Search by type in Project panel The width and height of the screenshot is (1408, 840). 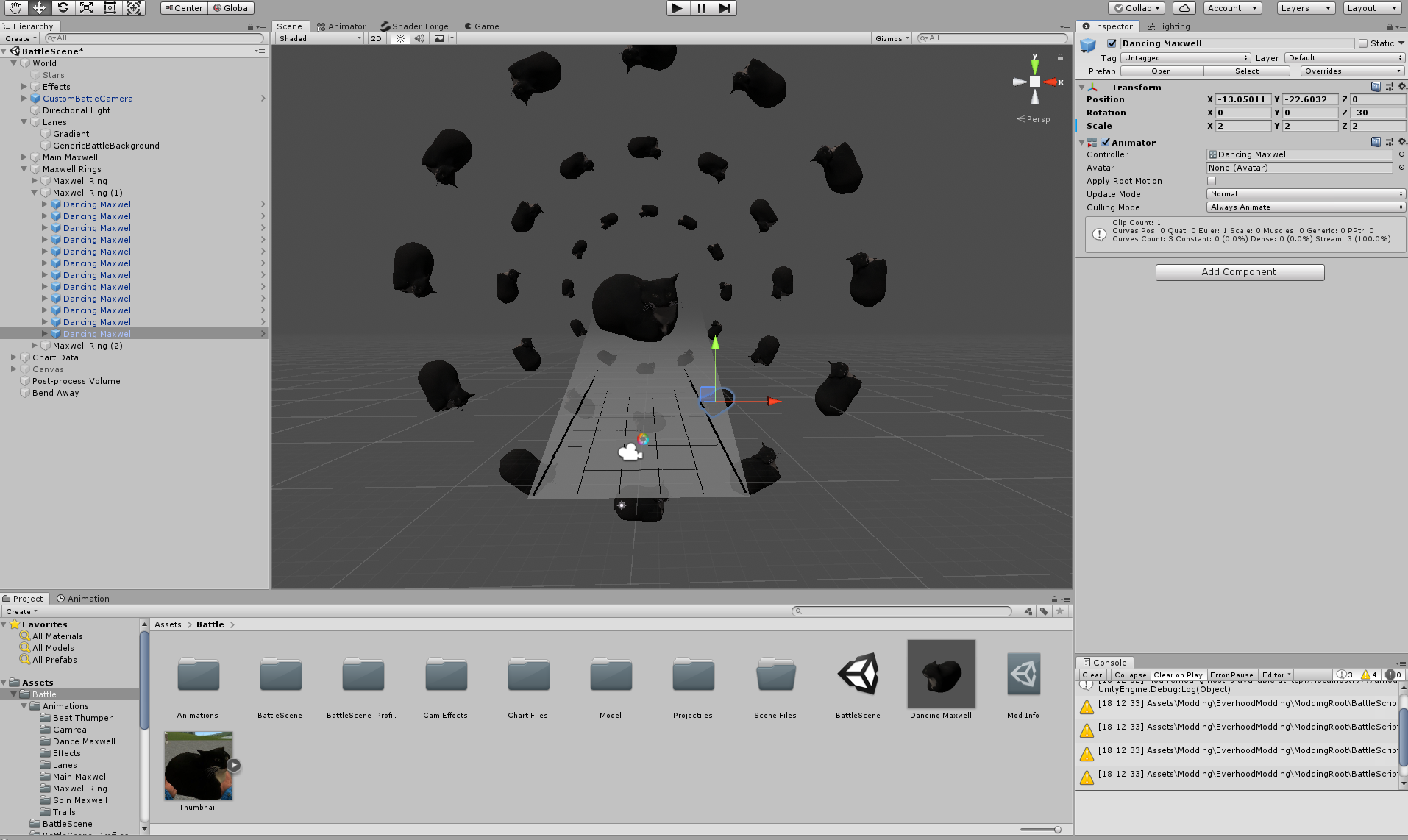(x=1028, y=611)
